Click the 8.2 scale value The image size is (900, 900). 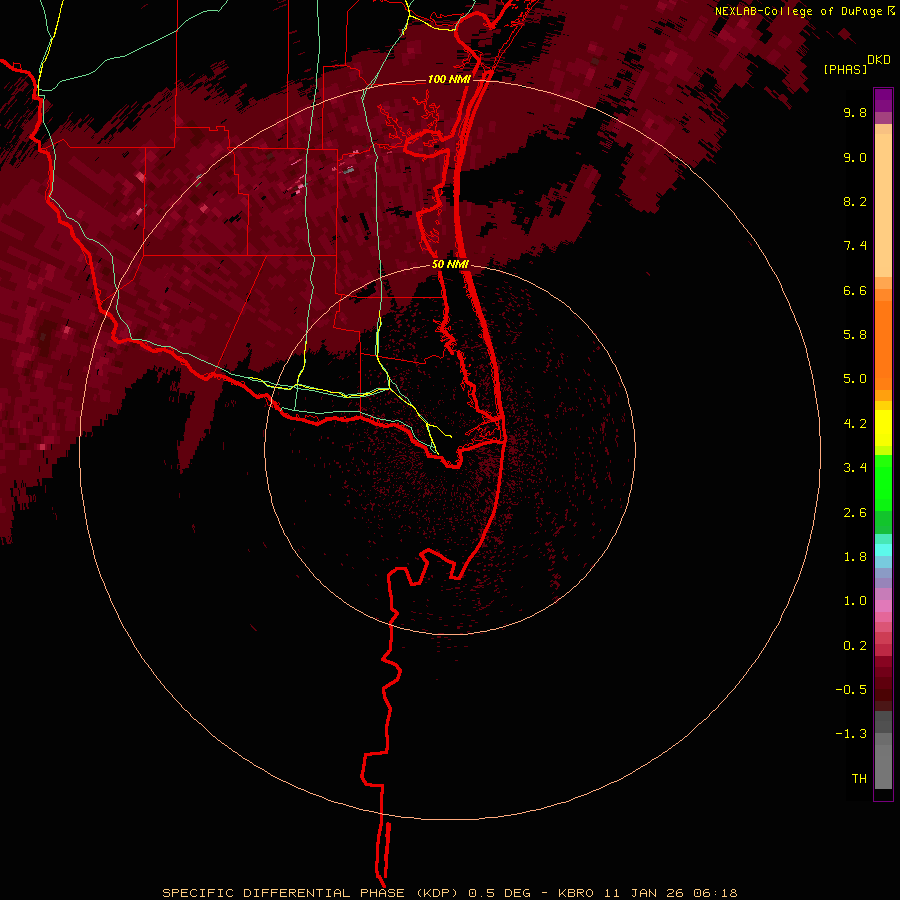tap(855, 201)
